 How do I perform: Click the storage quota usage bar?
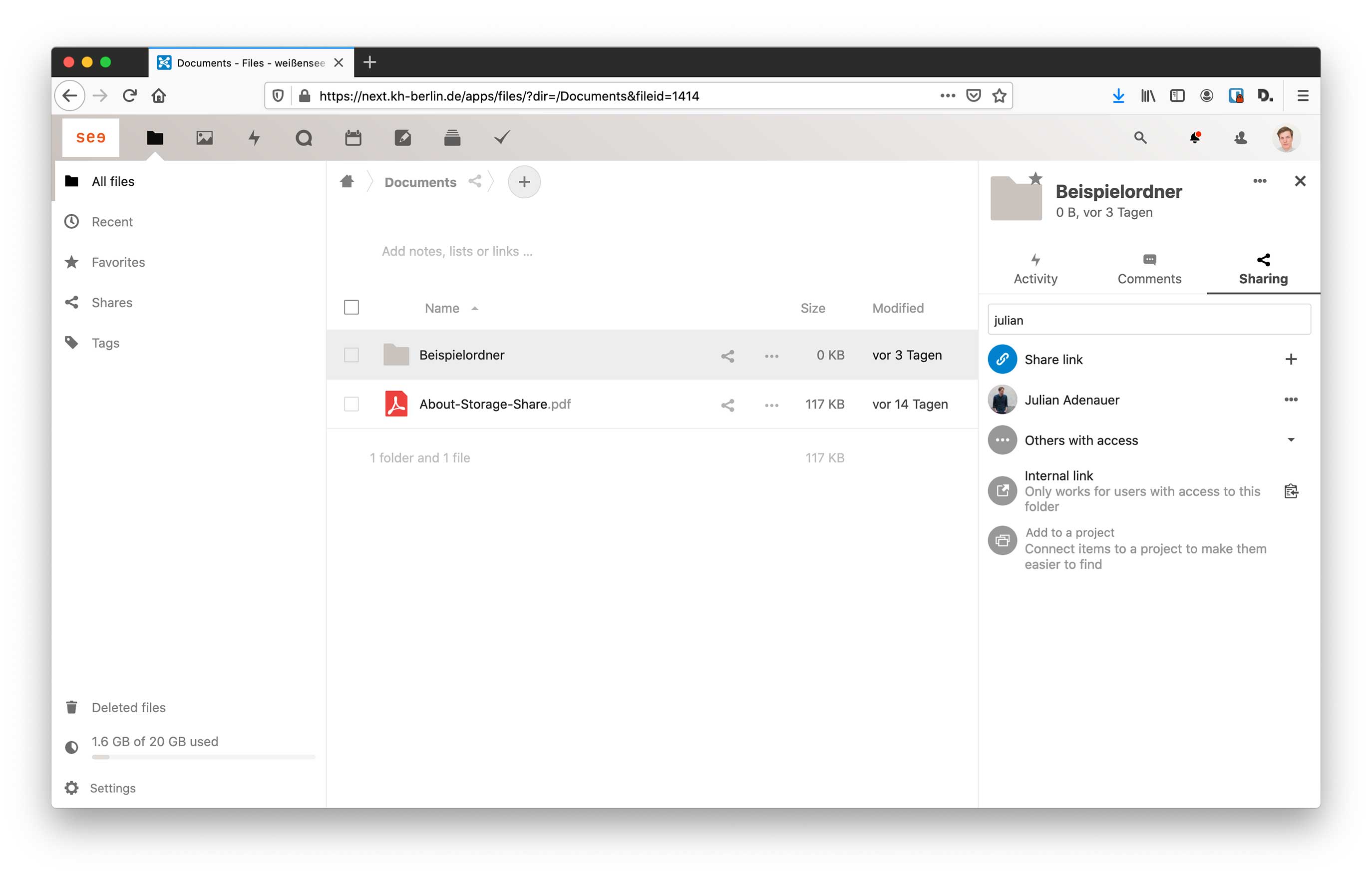point(203,757)
